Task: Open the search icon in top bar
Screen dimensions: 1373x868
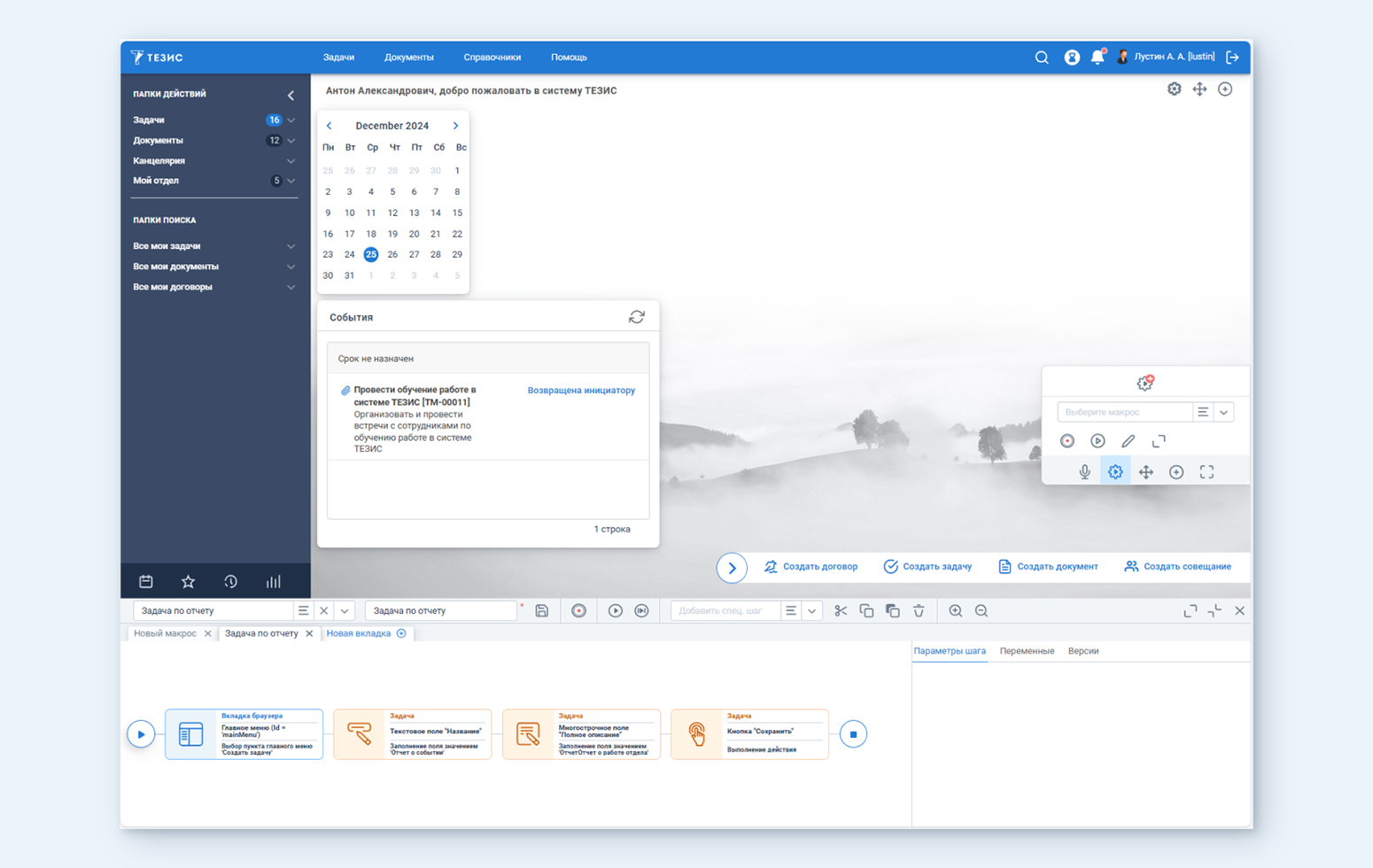Action: click(x=1042, y=58)
